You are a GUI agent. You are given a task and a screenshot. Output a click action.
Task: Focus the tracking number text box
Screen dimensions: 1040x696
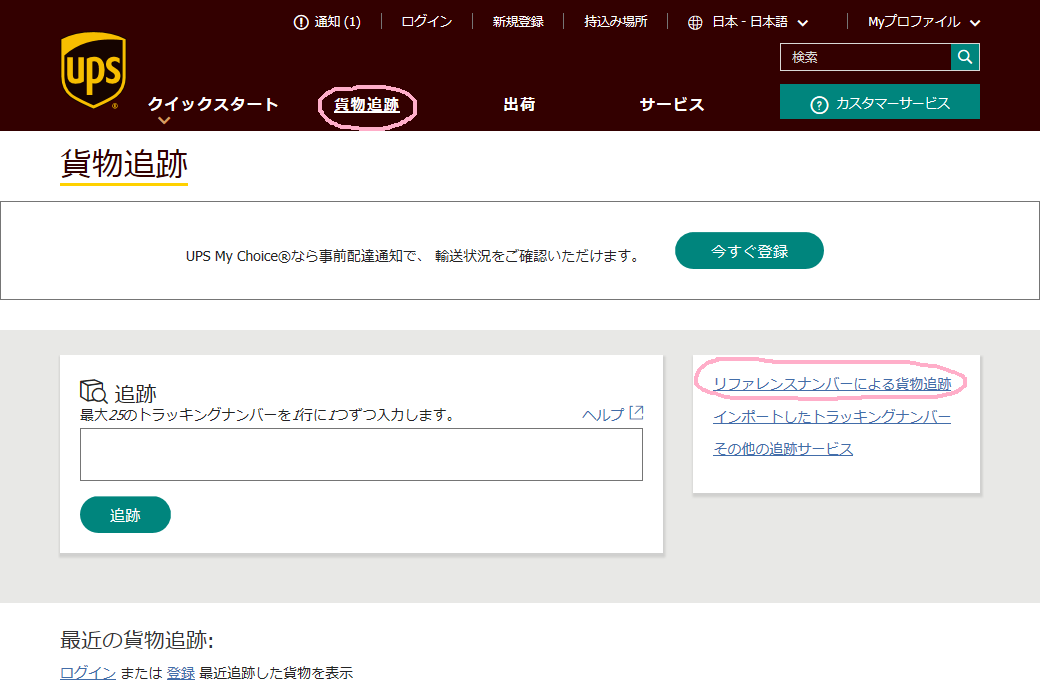coord(361,454)
